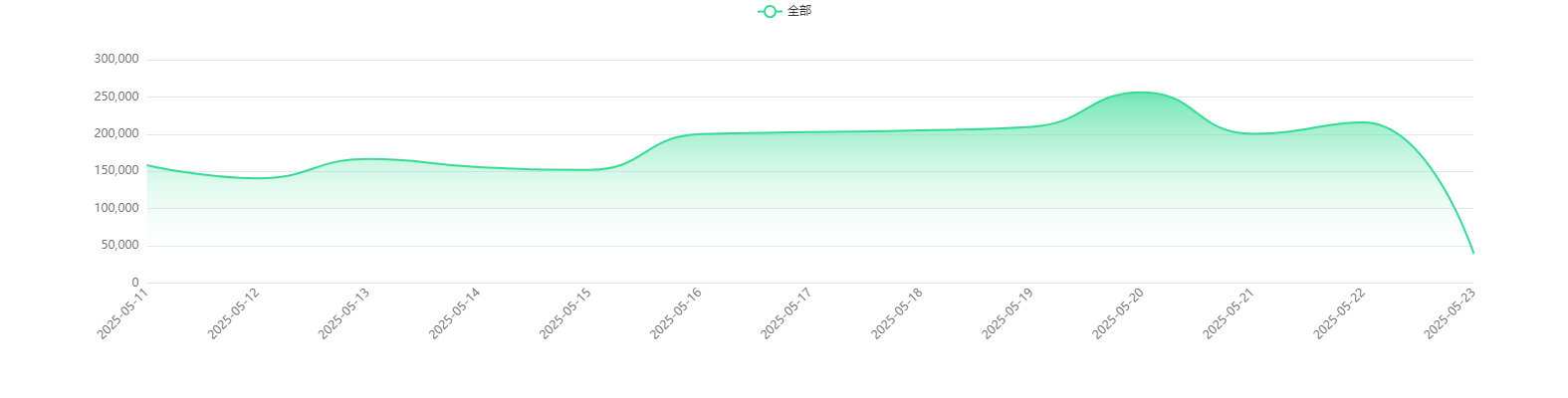Select the 2025-05-23 axis date label

[1449, 313]
